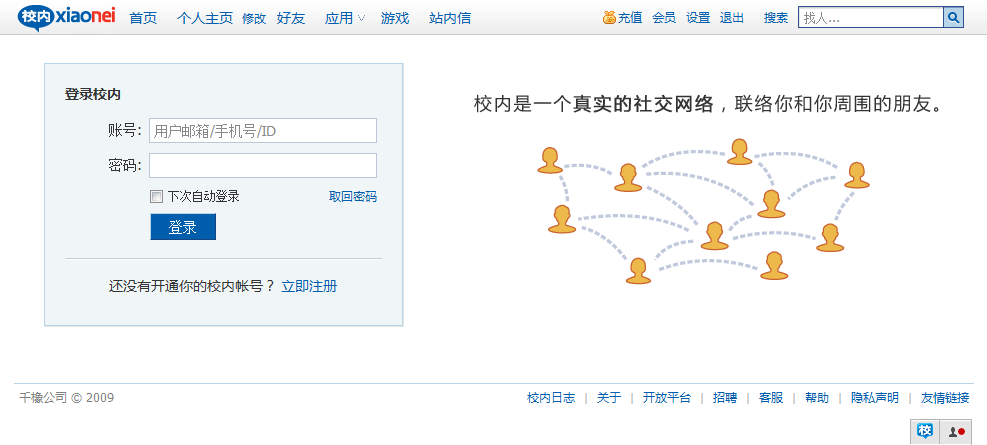The width and height of the screenshot is (987, 445).
Task: Click the 帮助 help link
Action: point(817,398)
